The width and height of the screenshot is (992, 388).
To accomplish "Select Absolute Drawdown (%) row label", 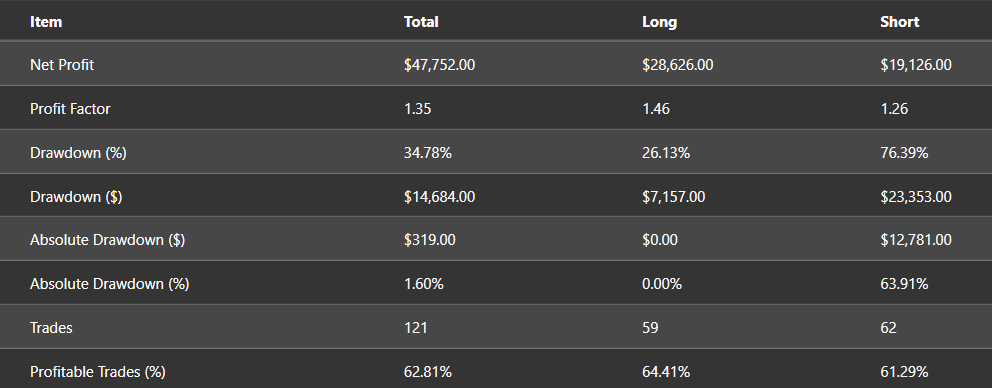I will point(109,284).
